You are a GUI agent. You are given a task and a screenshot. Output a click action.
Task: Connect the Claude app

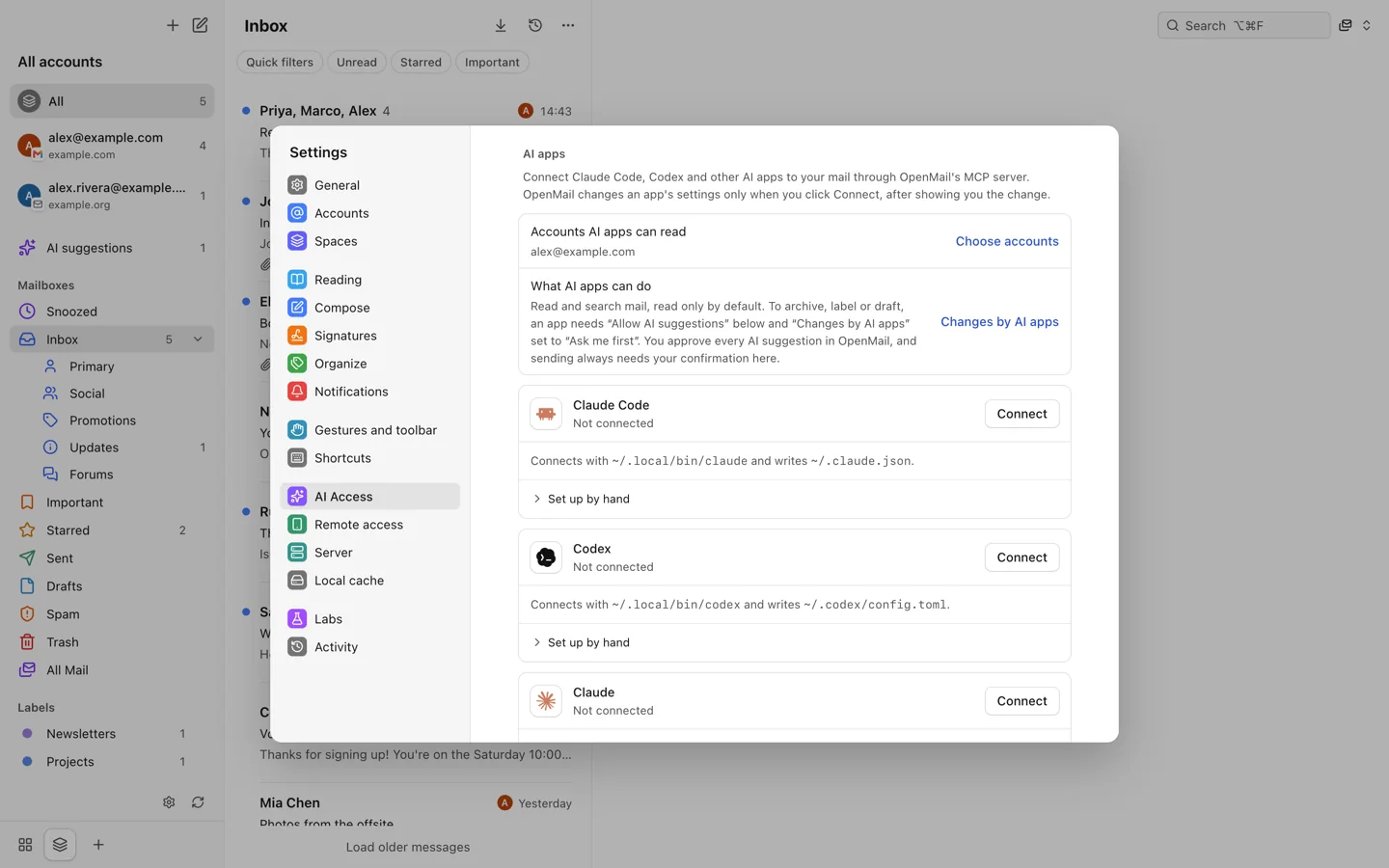tap(1021, 701)
